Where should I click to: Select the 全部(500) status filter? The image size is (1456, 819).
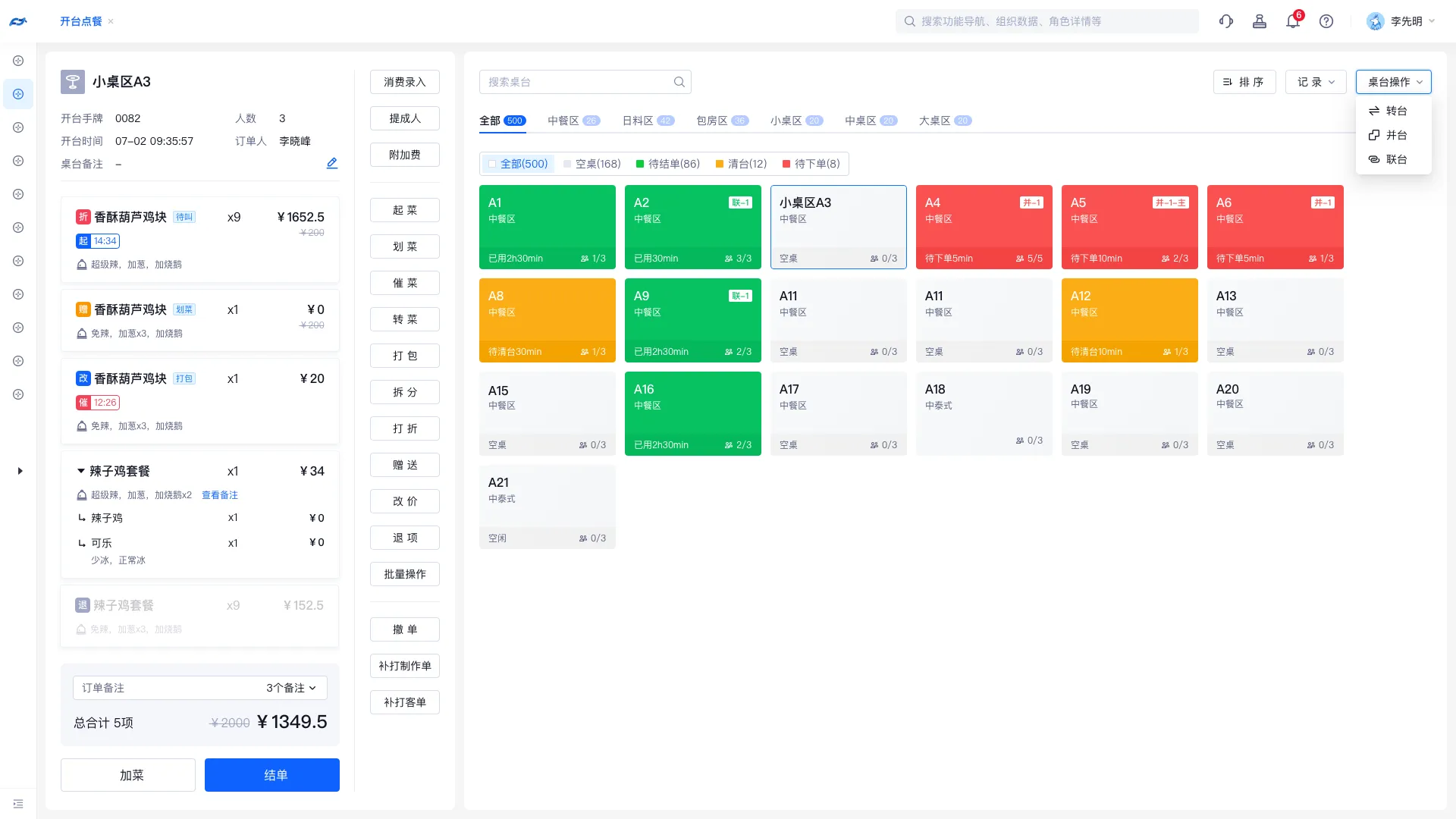coord(518,164)
